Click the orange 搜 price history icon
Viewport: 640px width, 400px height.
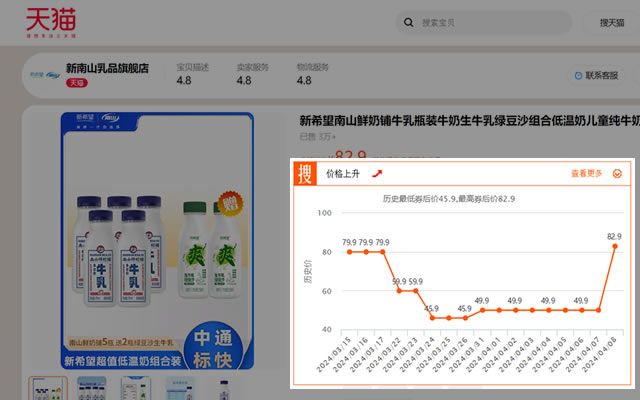pyautogui.click(x=305, y=174)
